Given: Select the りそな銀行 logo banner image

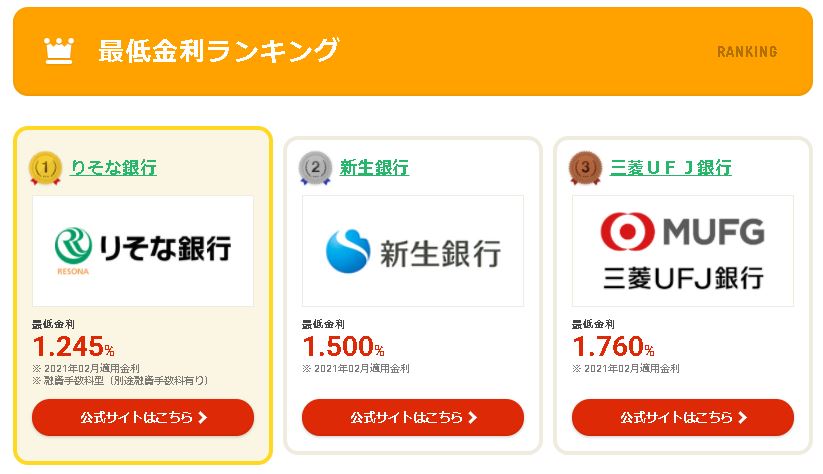Looking at the screenshot, I should (143, 251).
